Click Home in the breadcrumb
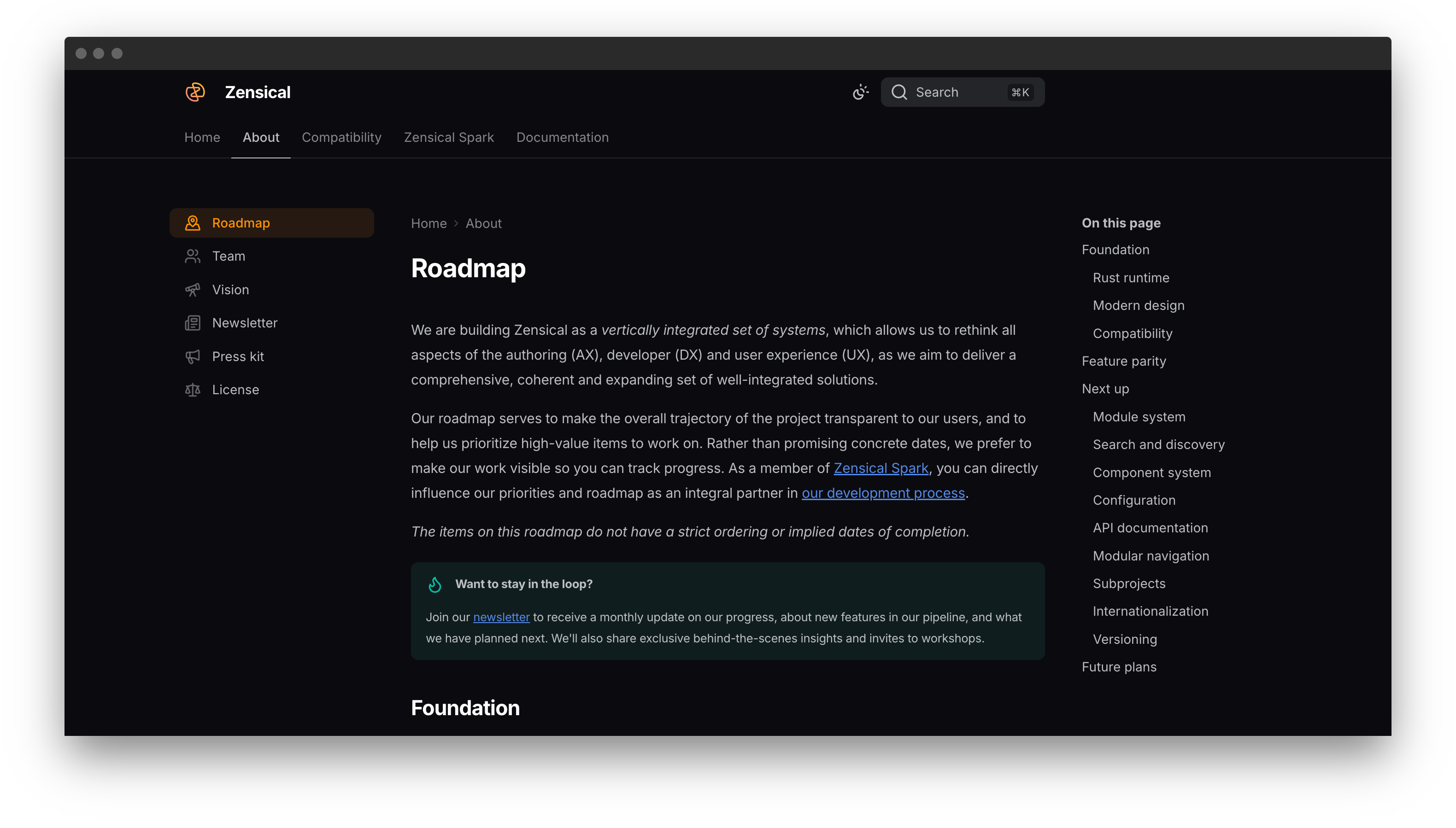Screen dimensions: 1456x828 click(429, 223)
